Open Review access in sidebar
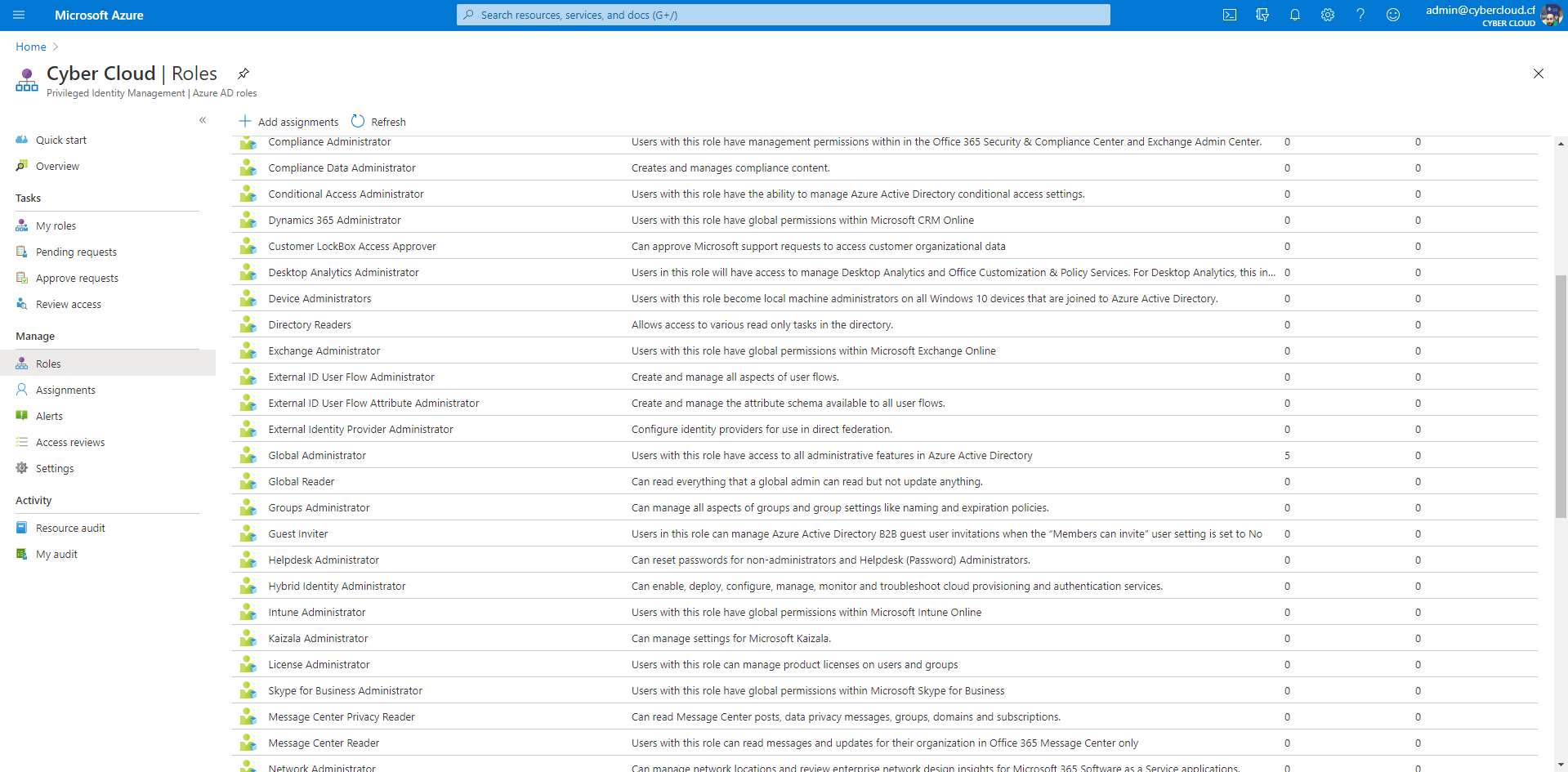Viewport: 1568px width, 772px height. click(69, 304)
